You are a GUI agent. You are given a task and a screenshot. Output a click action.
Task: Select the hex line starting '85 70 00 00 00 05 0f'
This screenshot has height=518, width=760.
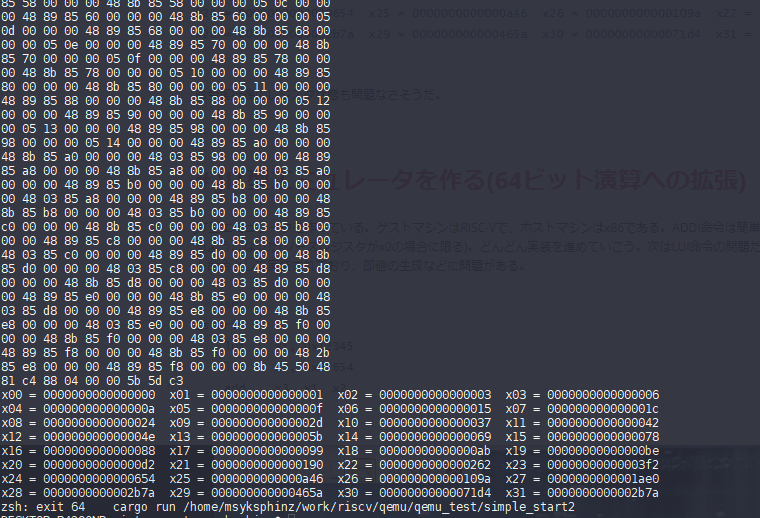click(x=166, y=59)
